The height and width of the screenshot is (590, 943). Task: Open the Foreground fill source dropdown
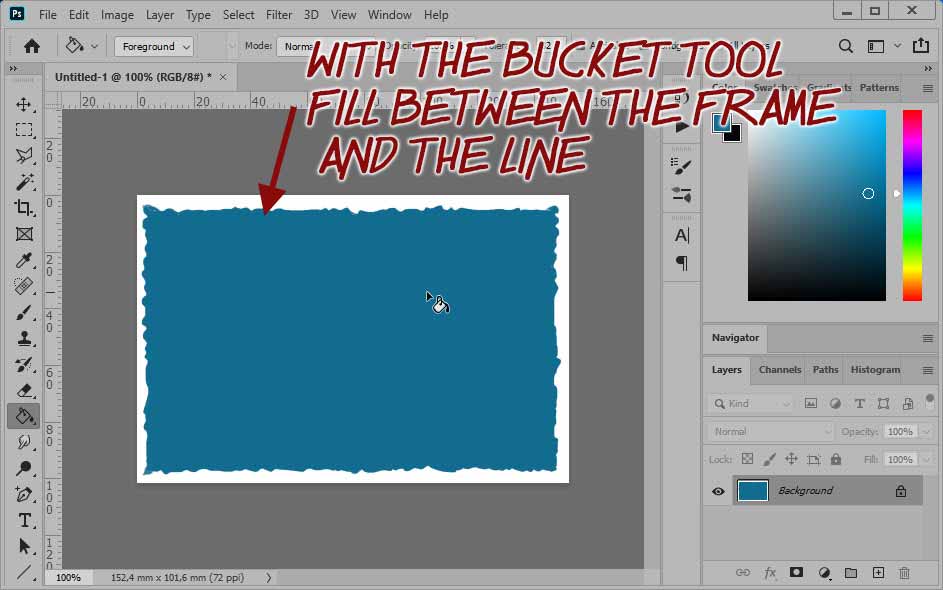pos(154,46)
